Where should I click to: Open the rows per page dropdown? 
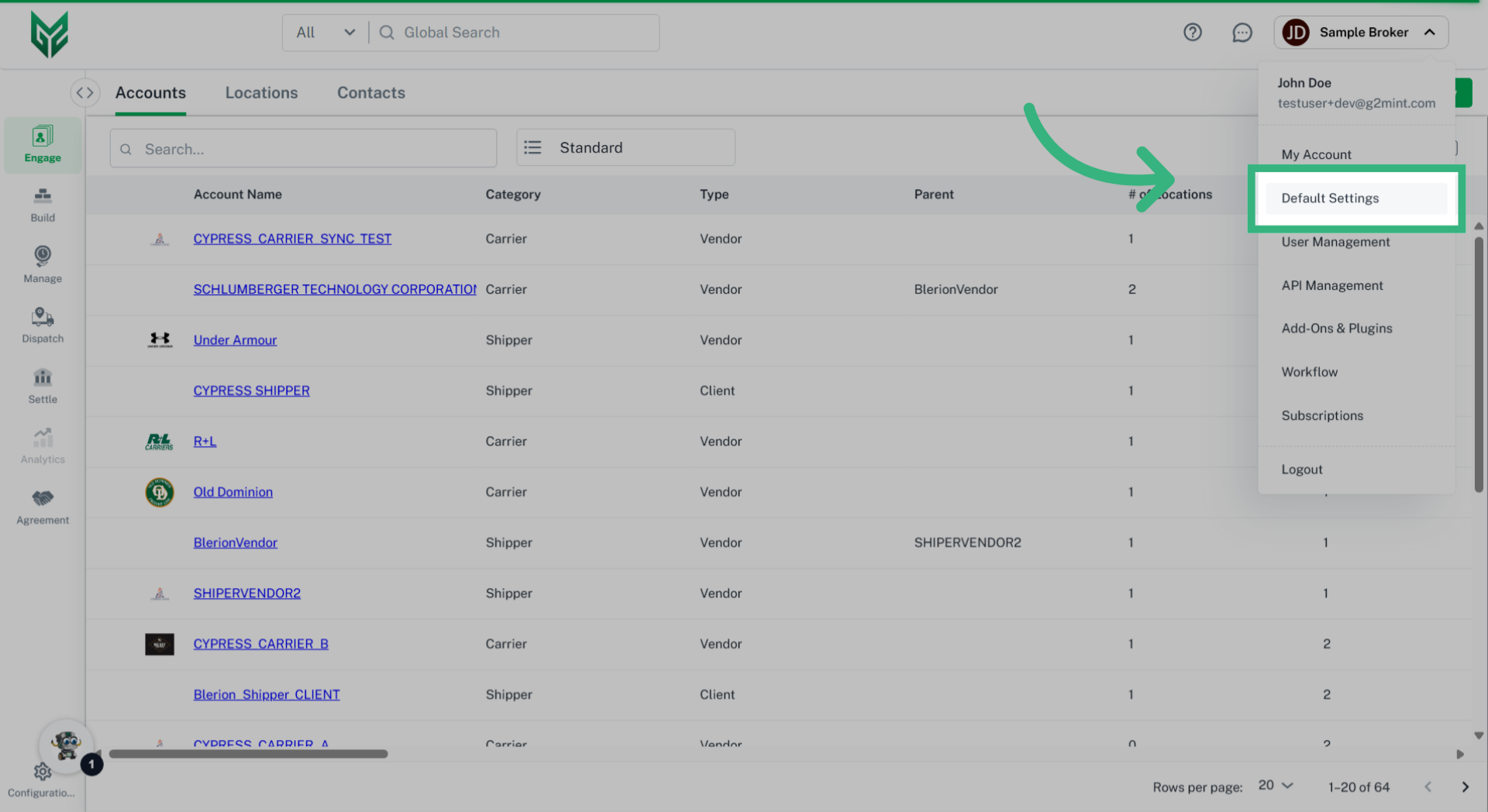point(1273,786)
